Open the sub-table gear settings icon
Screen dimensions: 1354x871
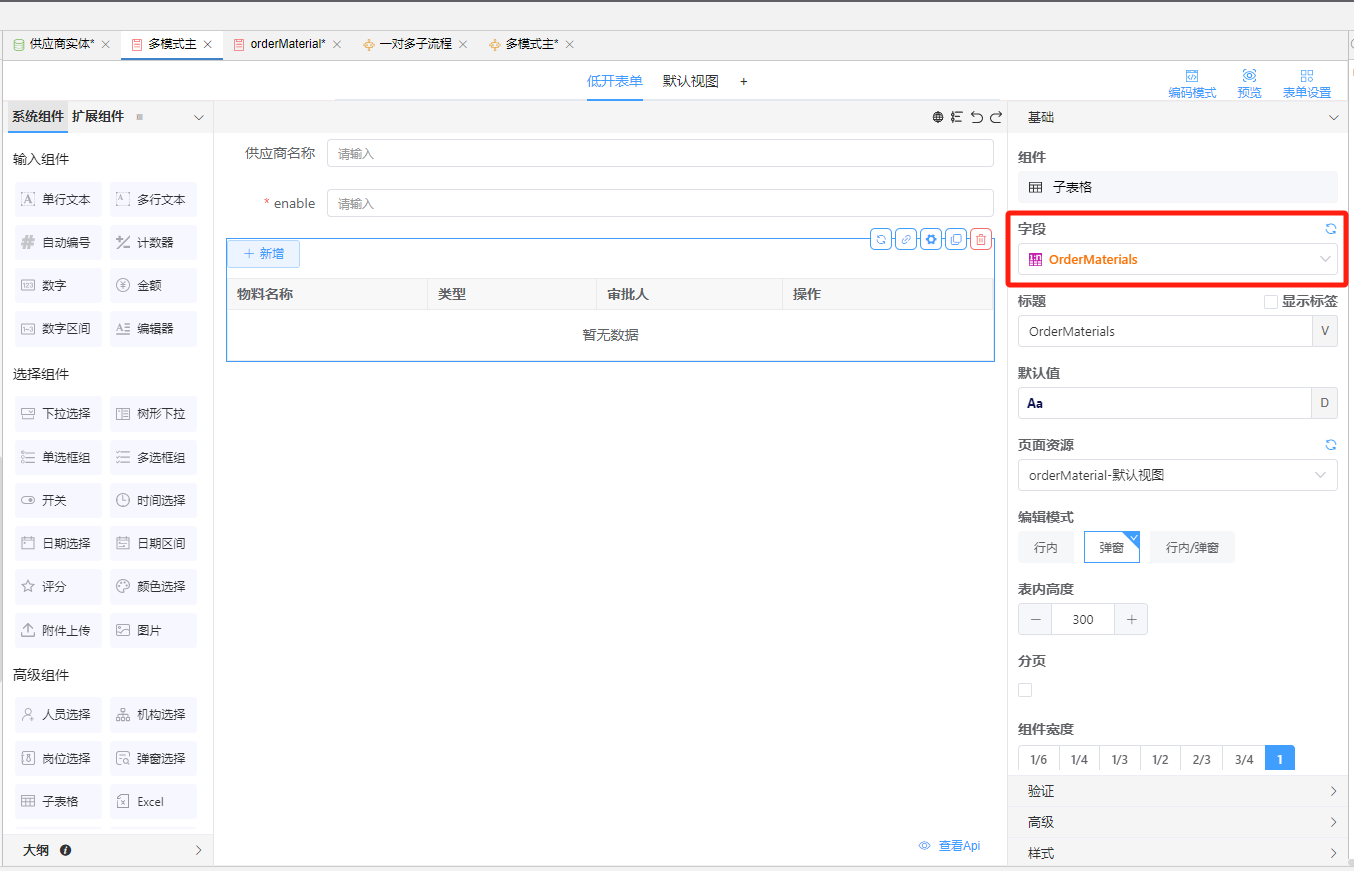point(931,239)
